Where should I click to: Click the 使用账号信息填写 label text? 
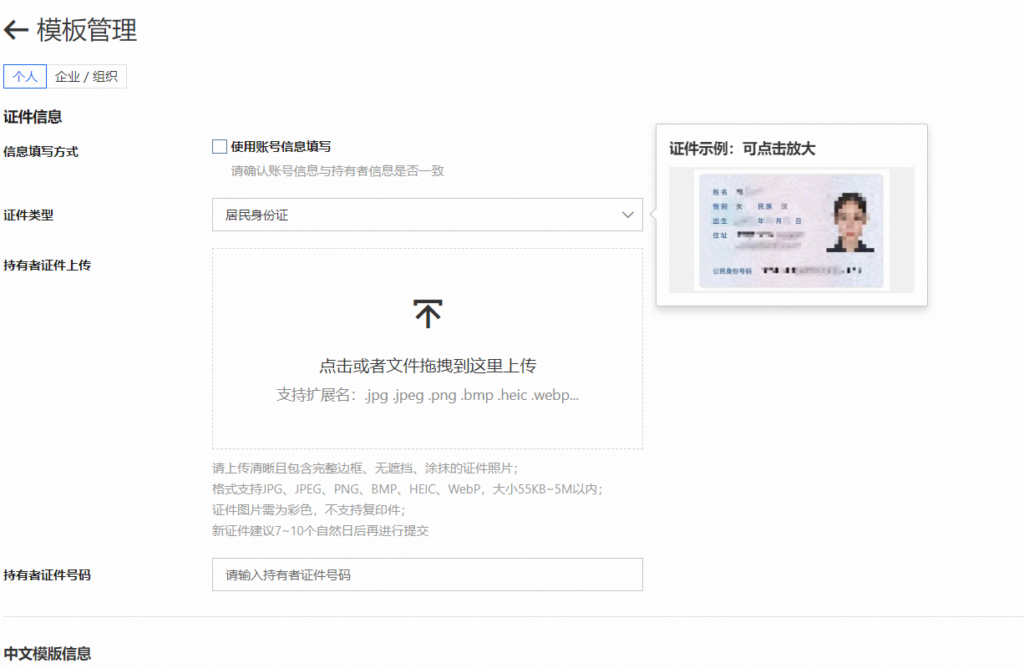281,147
